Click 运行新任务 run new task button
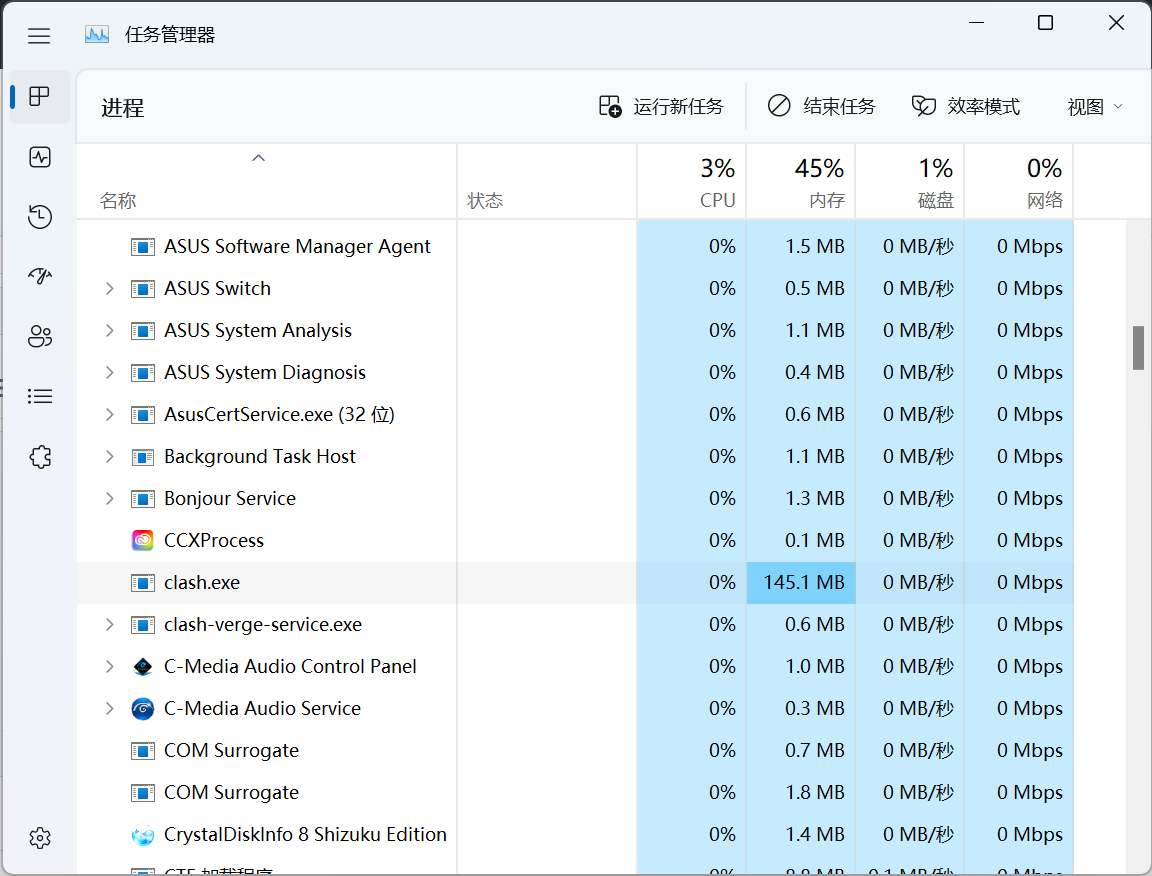This screenshot has width=1152, height=876. pos(661,107)
